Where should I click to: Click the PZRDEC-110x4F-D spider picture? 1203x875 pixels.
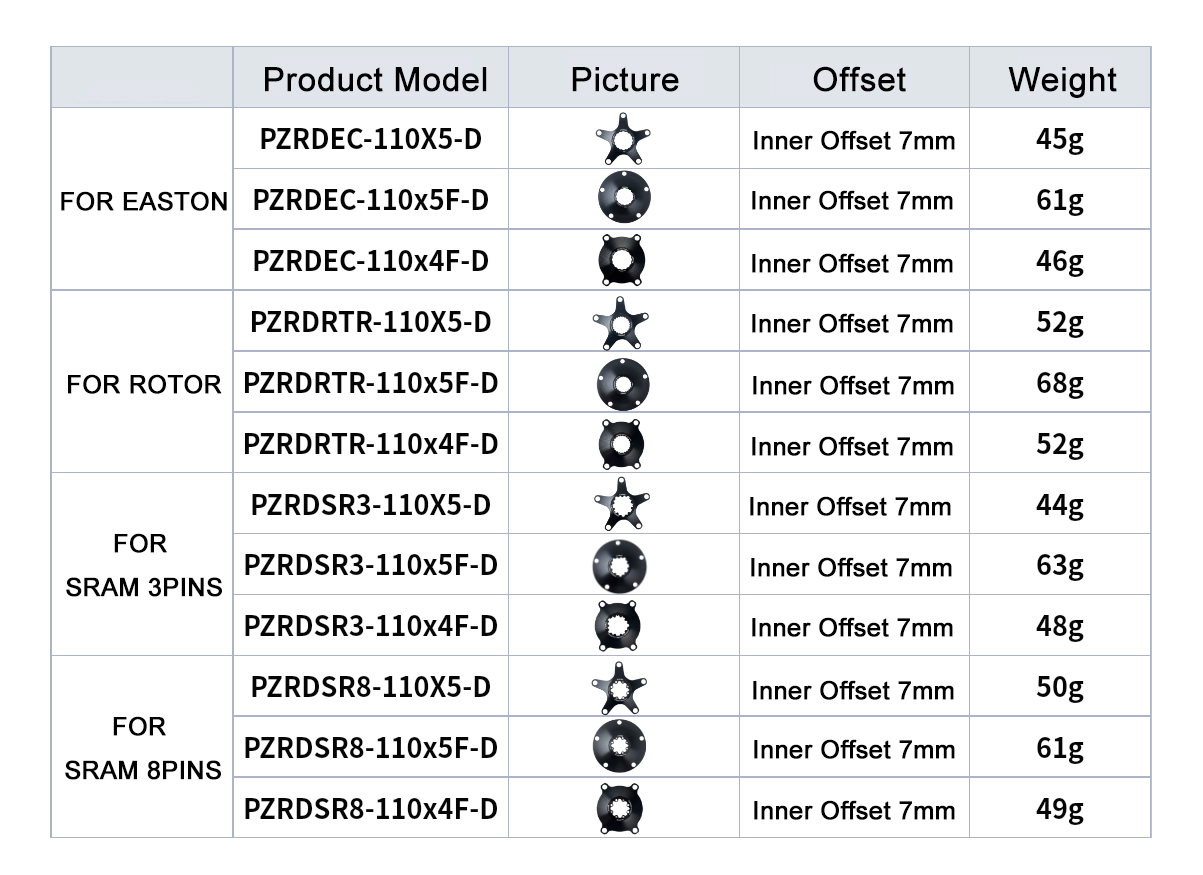(x=621, y=261)
